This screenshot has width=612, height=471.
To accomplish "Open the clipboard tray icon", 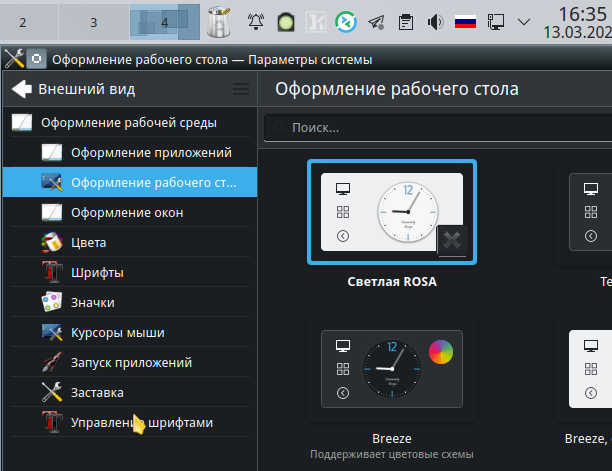I will (x=406, y=21).
